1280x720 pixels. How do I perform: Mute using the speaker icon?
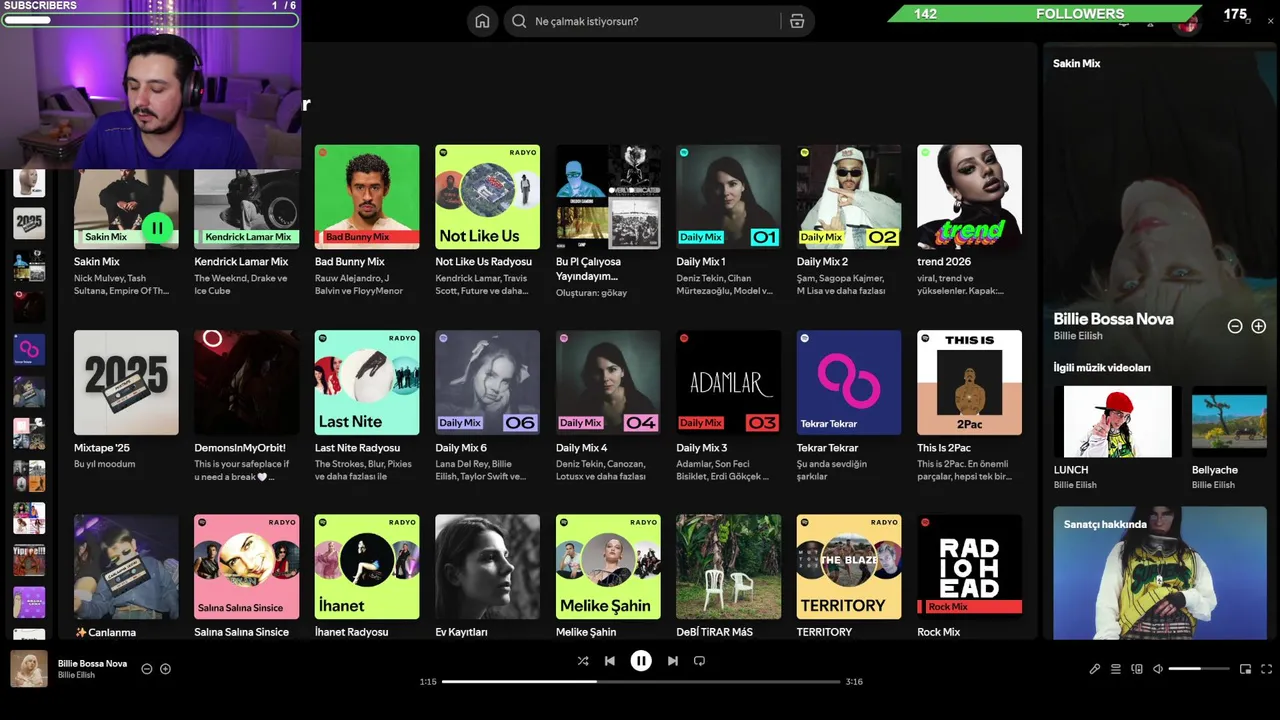click(1158, 669)
